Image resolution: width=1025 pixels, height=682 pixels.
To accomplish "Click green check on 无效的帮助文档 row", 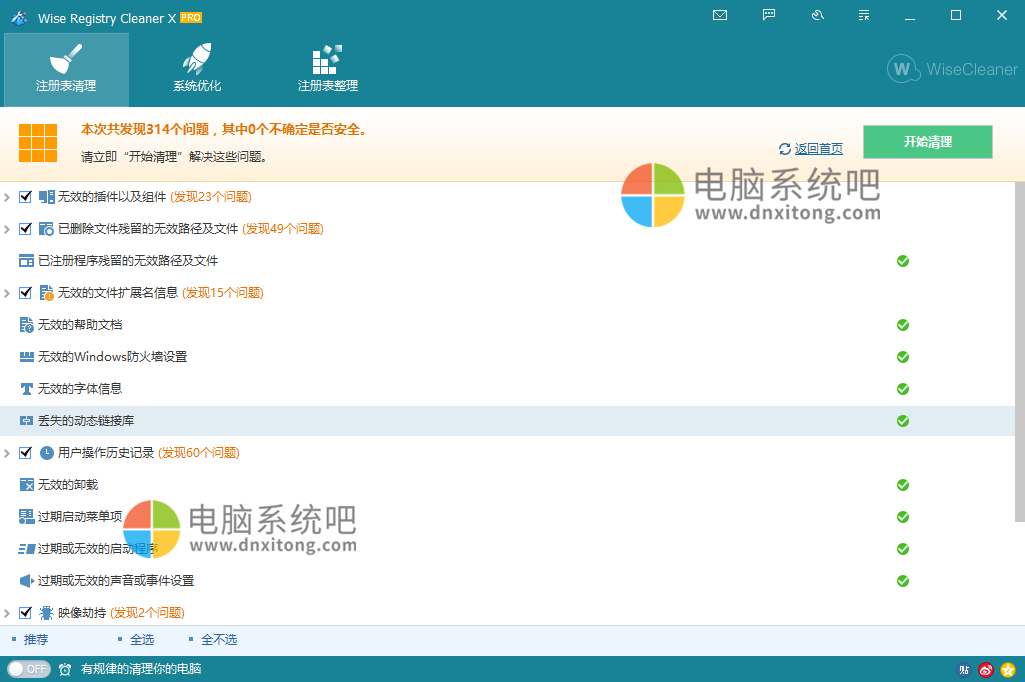I will (903, 325).
